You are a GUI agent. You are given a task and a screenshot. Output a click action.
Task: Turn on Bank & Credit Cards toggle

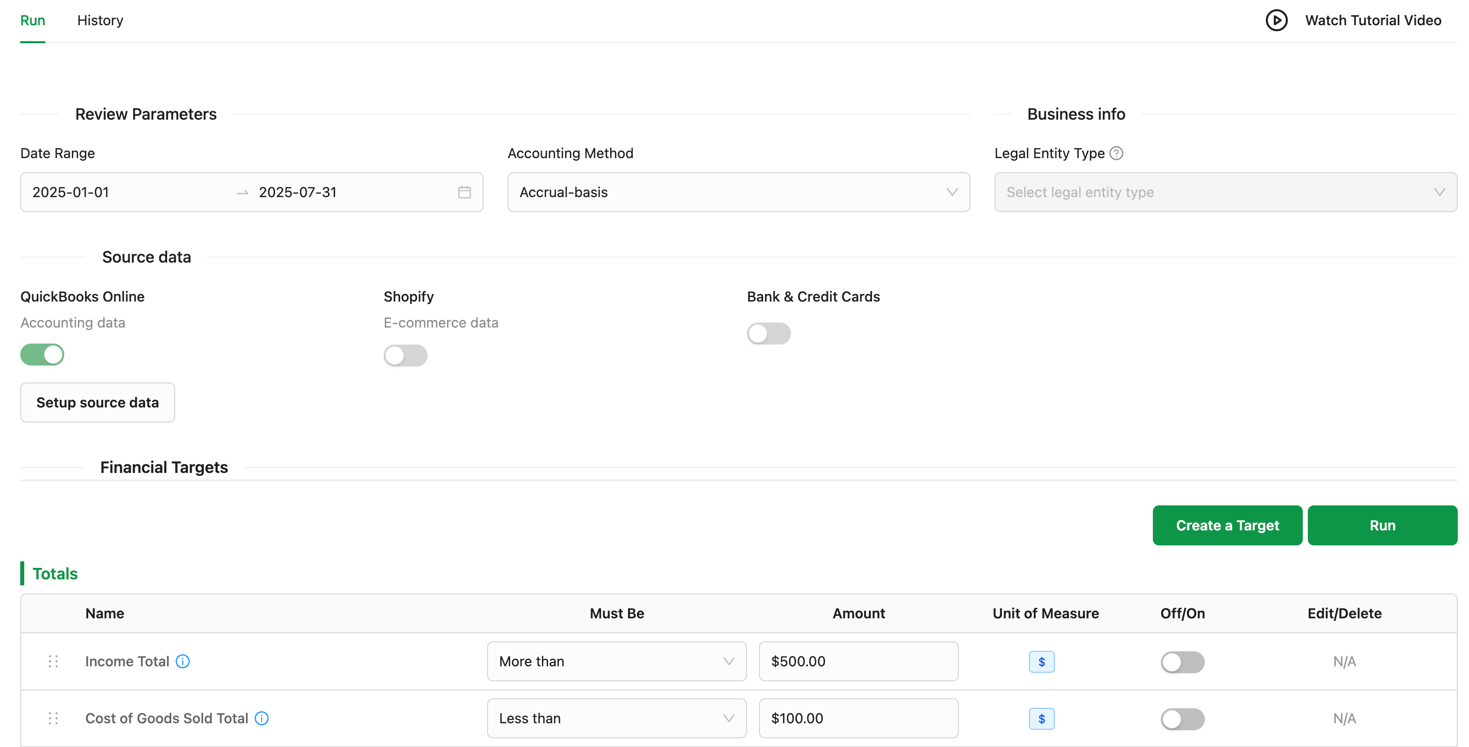click(768, 334)
